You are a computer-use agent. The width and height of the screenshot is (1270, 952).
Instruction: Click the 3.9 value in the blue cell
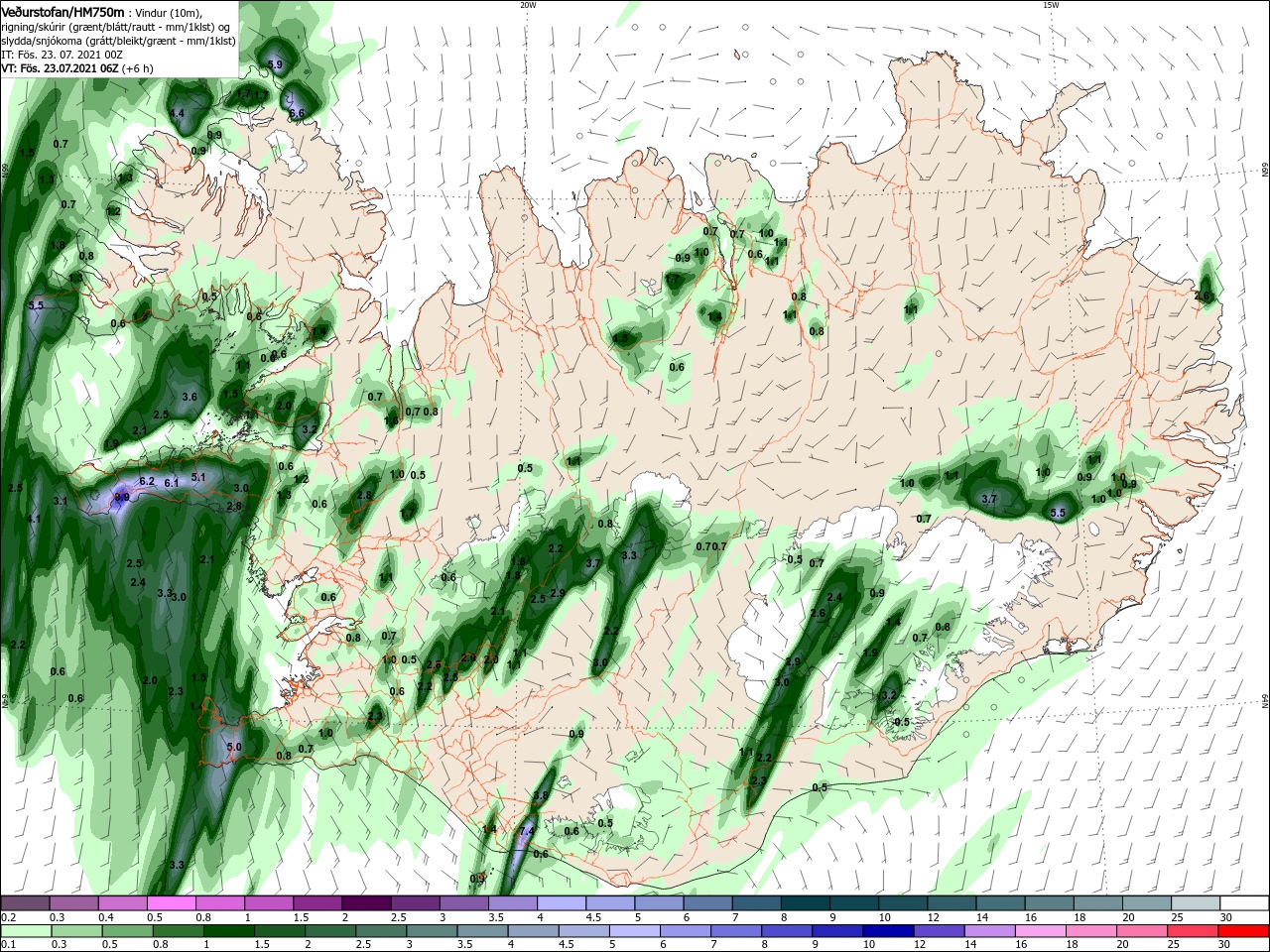pyautogui.click(x=122, y=497)
